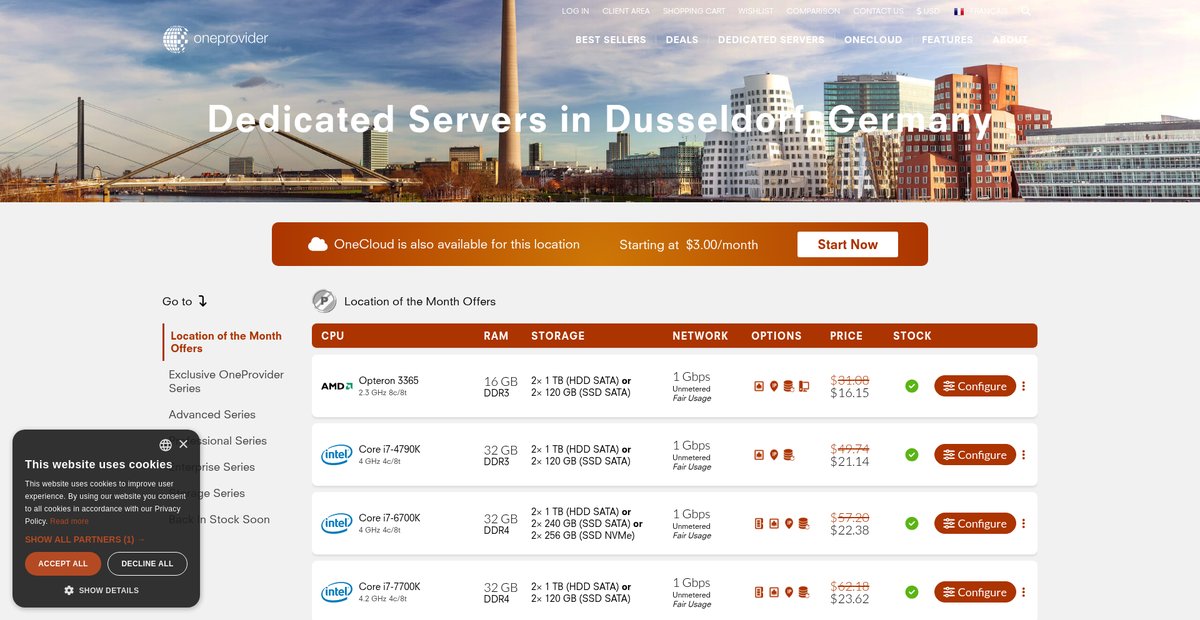Sort by the PRICE column header

tap(846, 336)
